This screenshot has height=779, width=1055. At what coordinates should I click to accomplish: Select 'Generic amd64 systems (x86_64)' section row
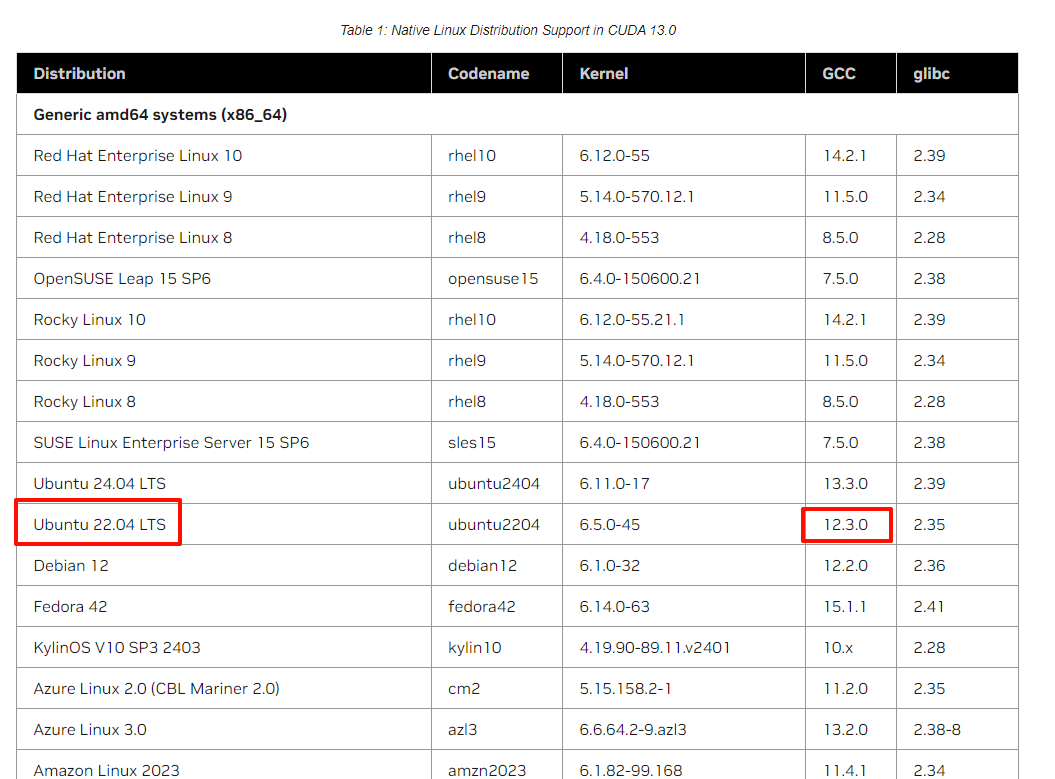coord(517,114)
